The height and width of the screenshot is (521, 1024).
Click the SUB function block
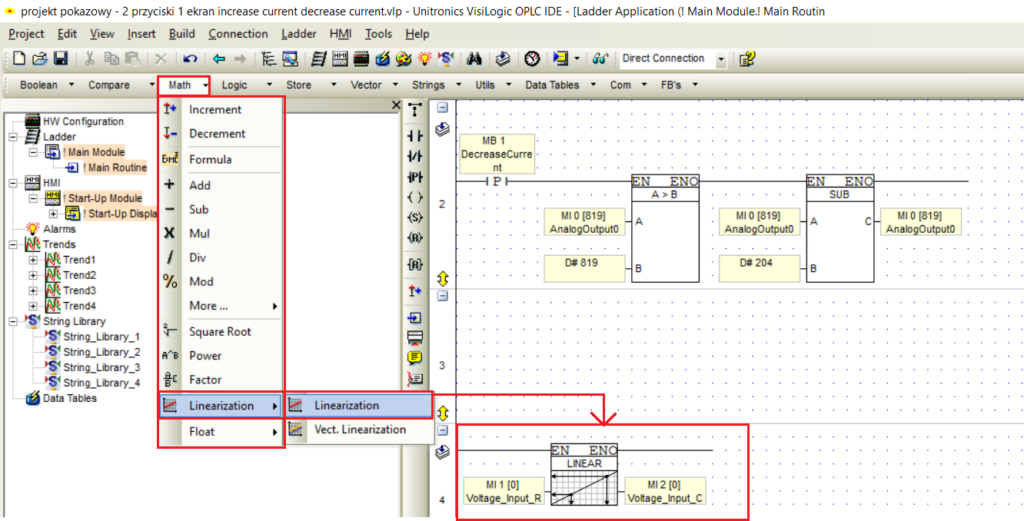[x=839, y=229]
